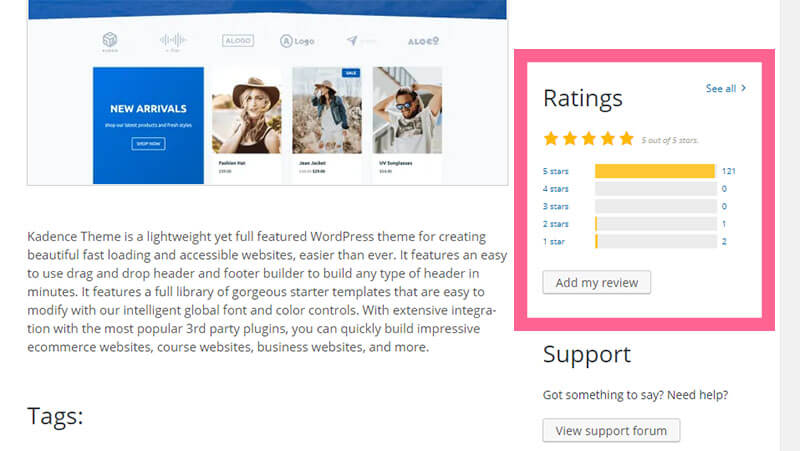This screenshot has width=800, height=451.
Task: Click the Sale badge on Jean Jacket
Action: pyautogui.click(x=351, y=73)
